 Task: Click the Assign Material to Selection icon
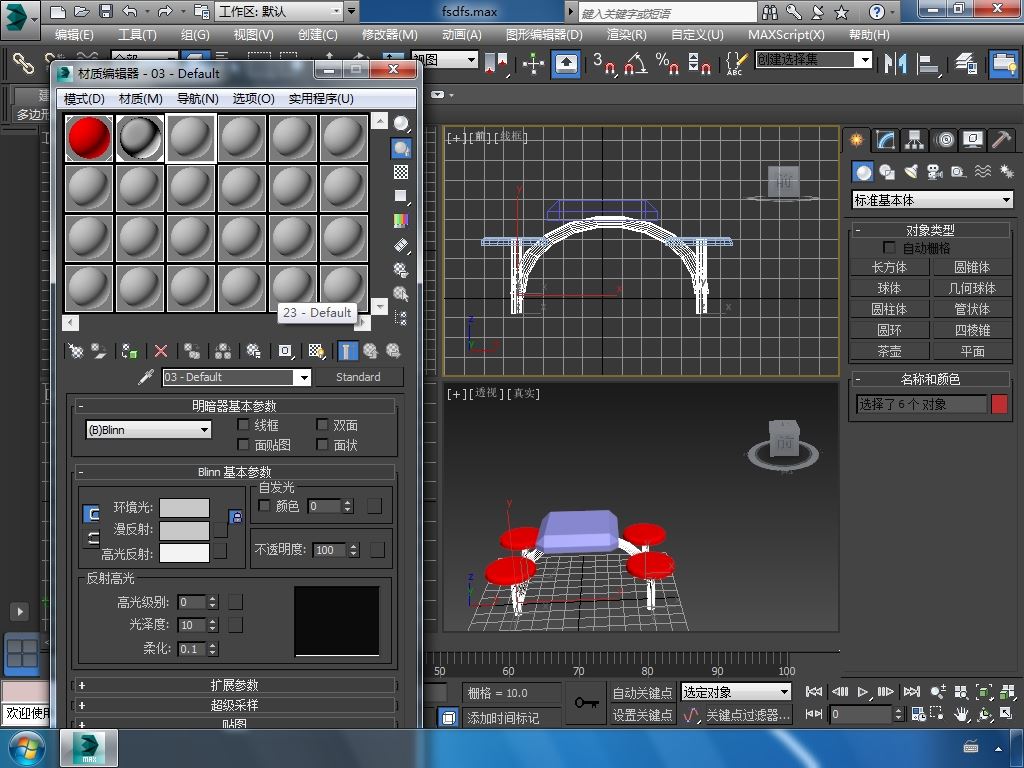pyautogui.click(x=129, y=351)
